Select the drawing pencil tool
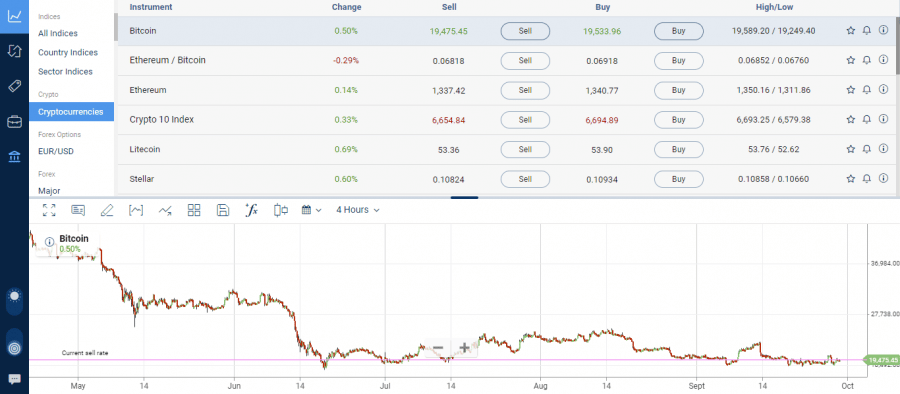 pos(107,210)
